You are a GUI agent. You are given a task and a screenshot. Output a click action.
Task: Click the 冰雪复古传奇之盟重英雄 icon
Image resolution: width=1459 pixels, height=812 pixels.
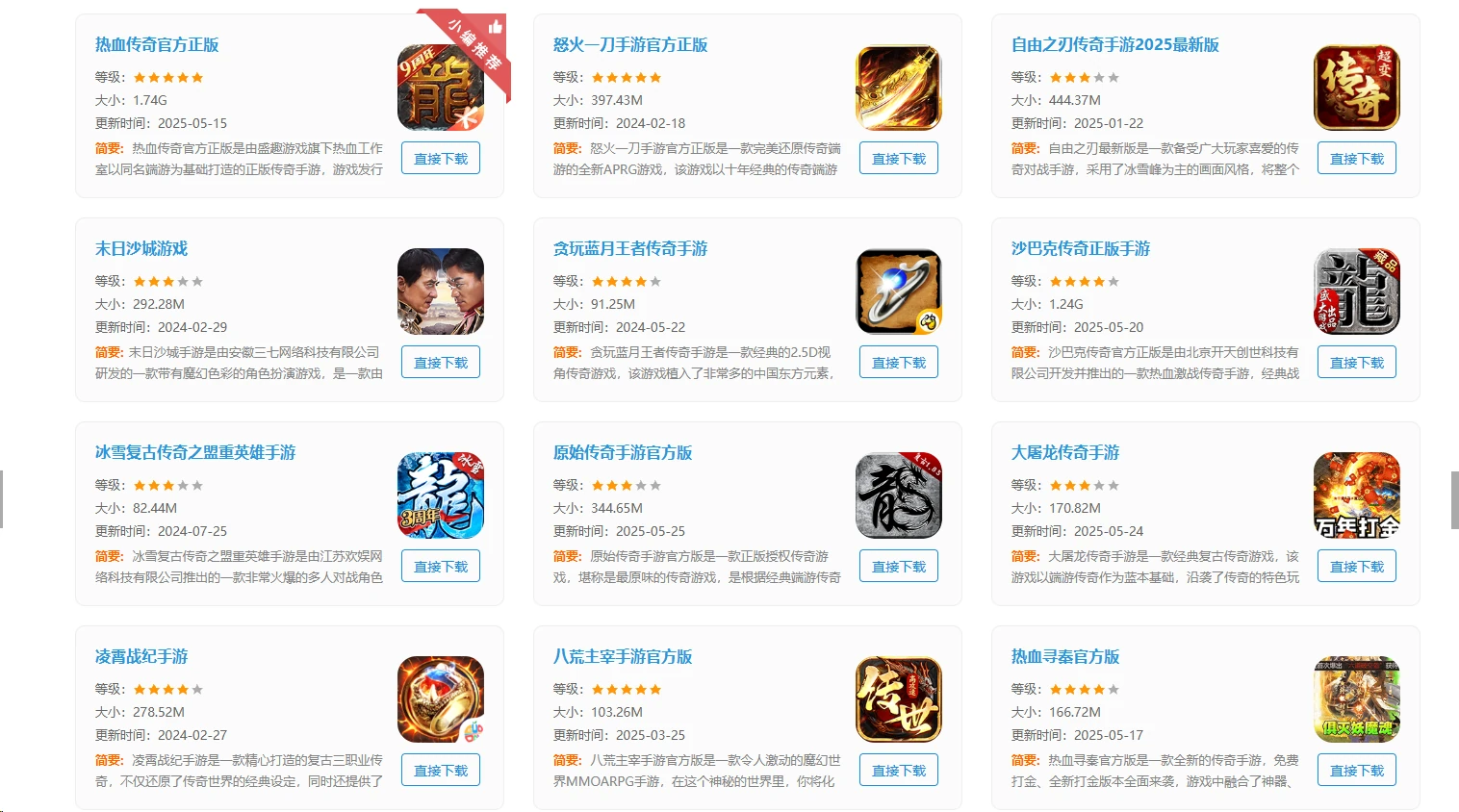[x=441, y=495]
